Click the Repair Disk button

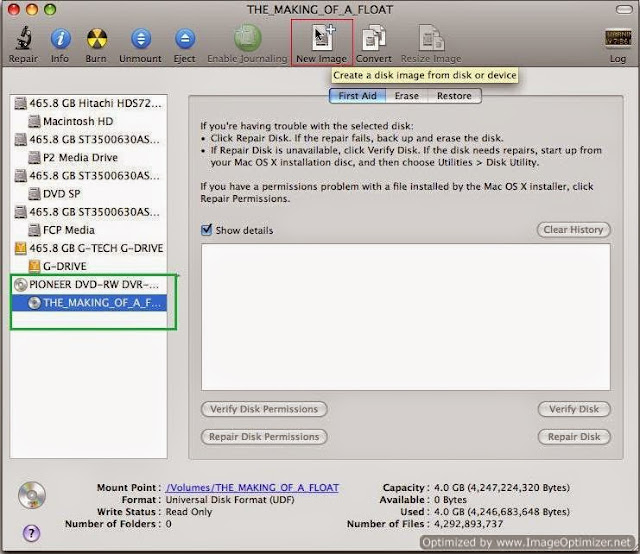574,437
